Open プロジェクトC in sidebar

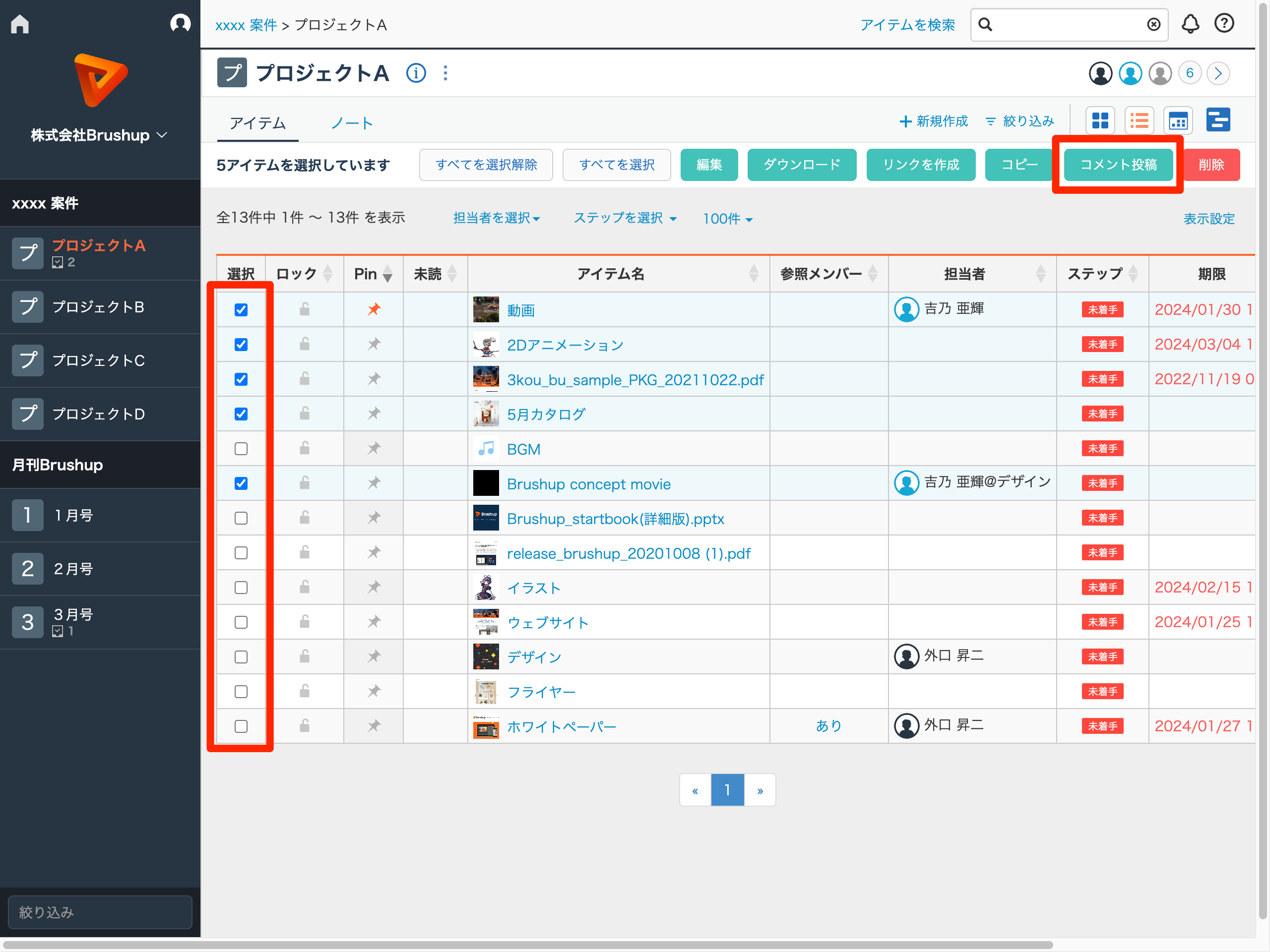[x=100, y=360]
